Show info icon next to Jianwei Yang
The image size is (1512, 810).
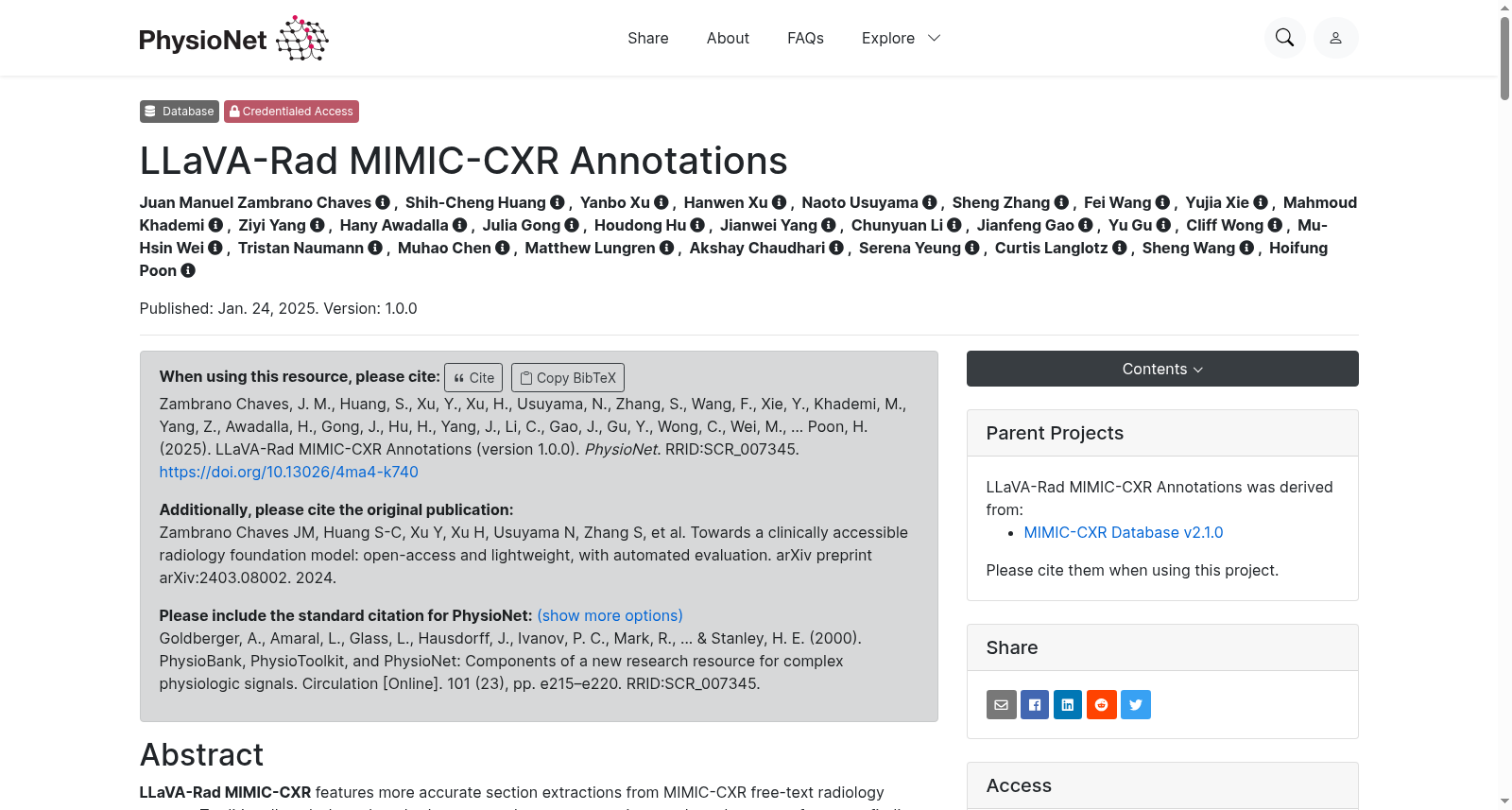click(x=829, y=225)
